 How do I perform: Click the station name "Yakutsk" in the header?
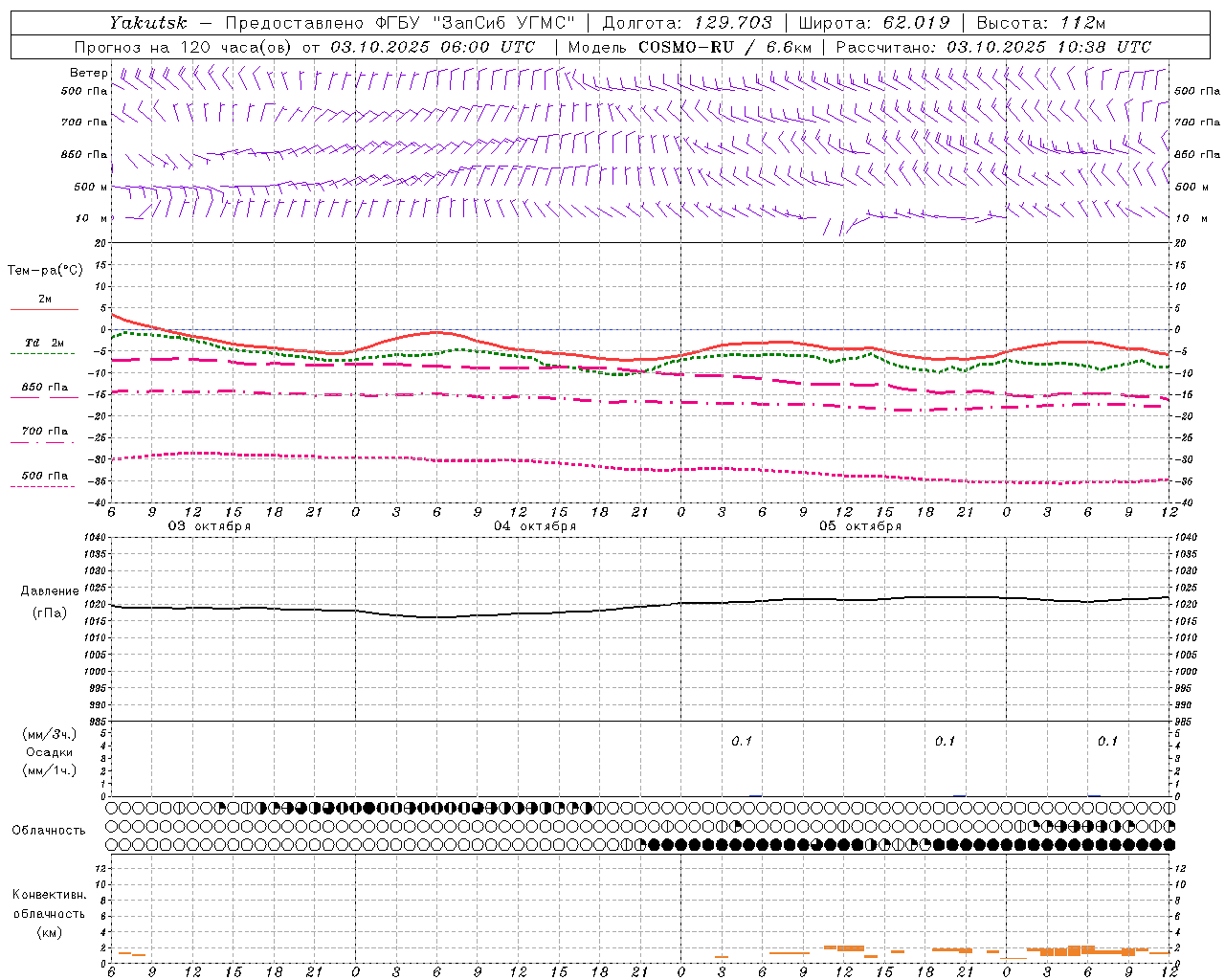(x=147, y=22)
